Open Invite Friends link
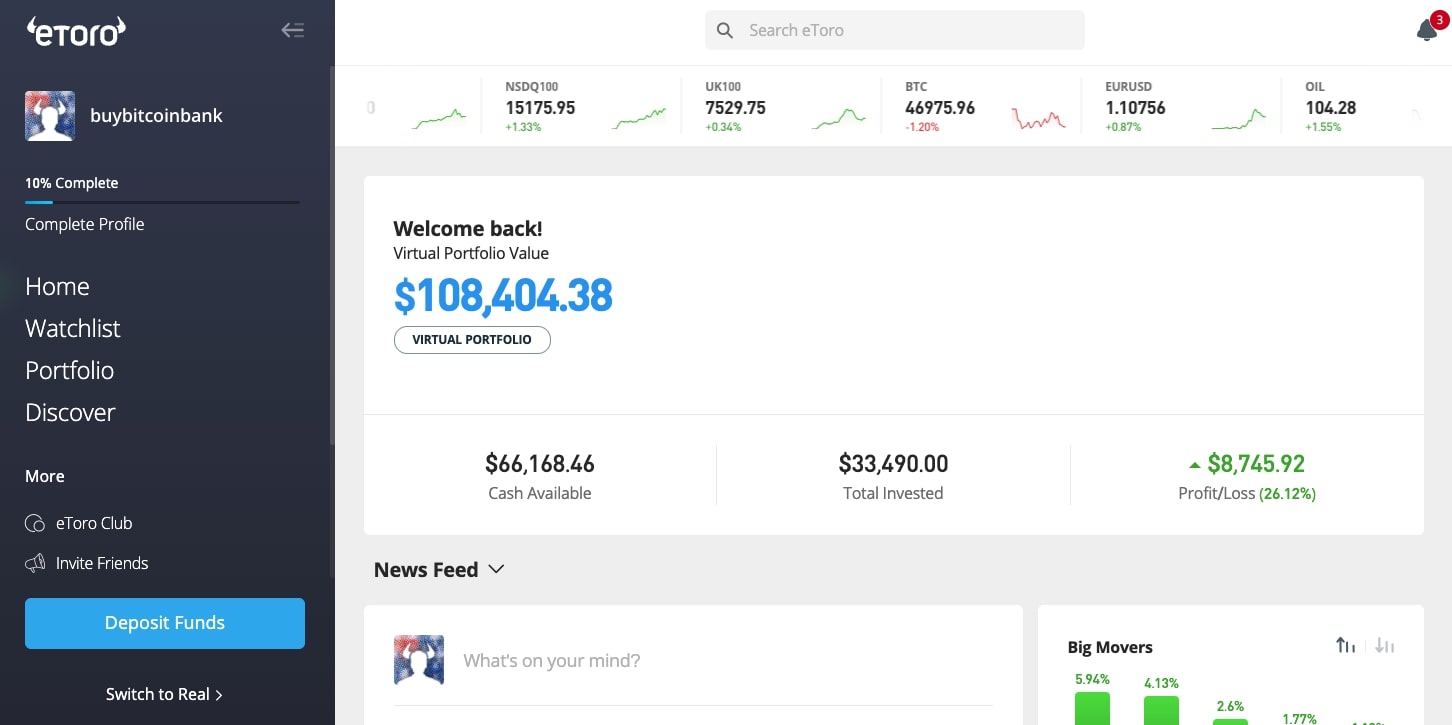The height and width of the screenshot is (725, 1452). tap(102, 564)
